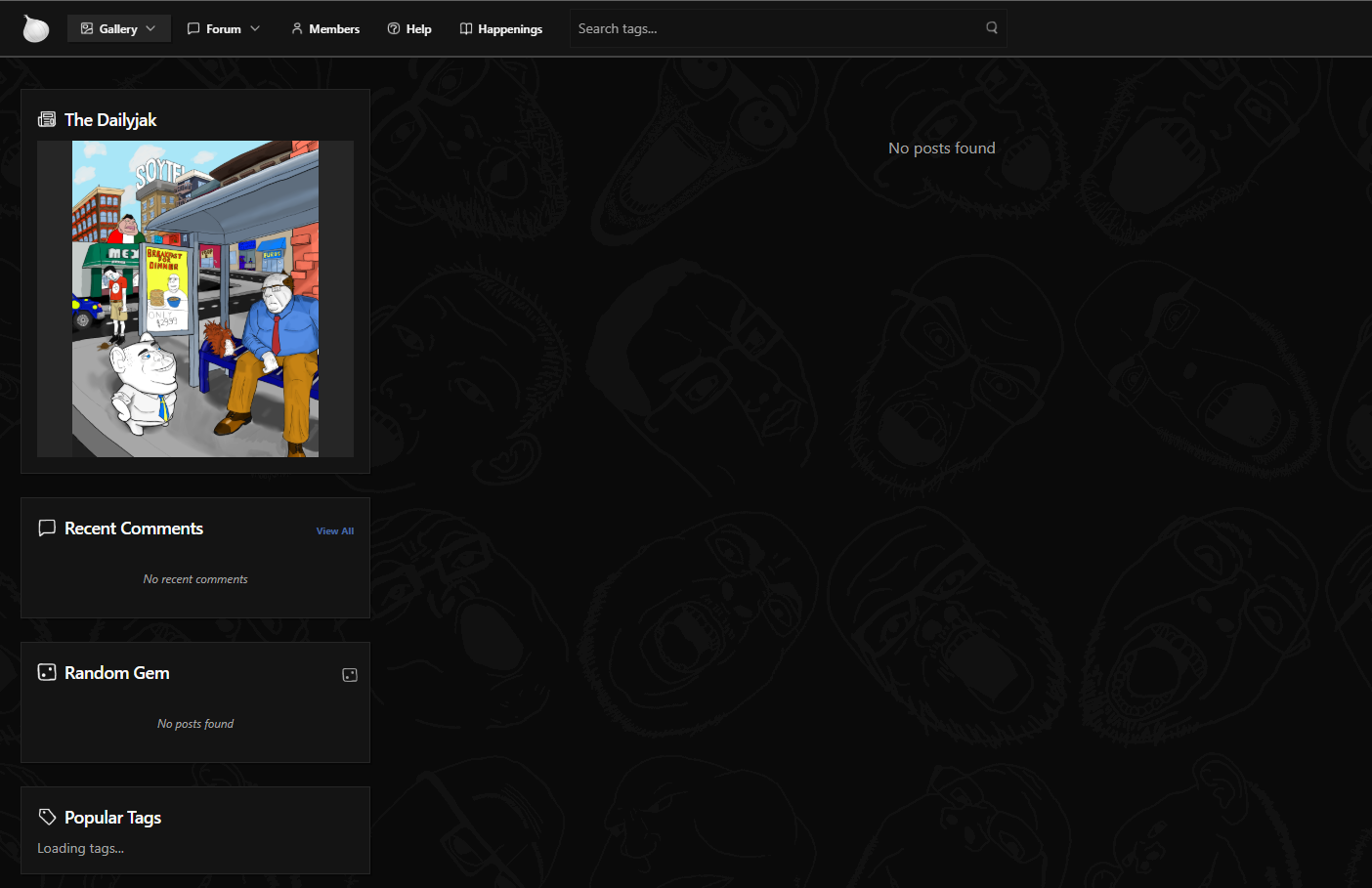This screenshot has height=888, width=1372.
Task: Click the question mark icon beside Help
Action: click(x=394, y=29)
